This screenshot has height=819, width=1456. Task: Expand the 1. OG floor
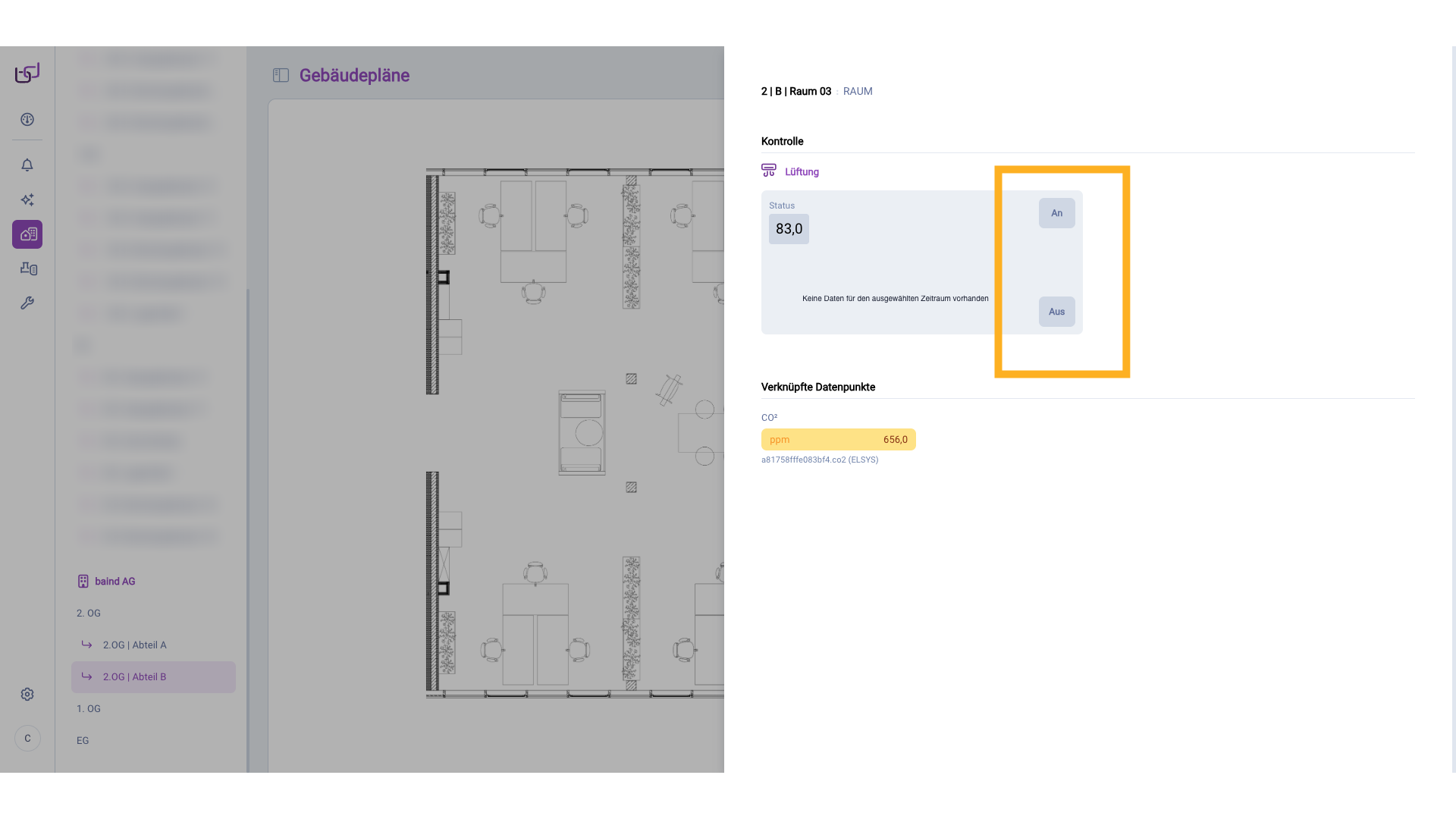[x=89, y=709]
